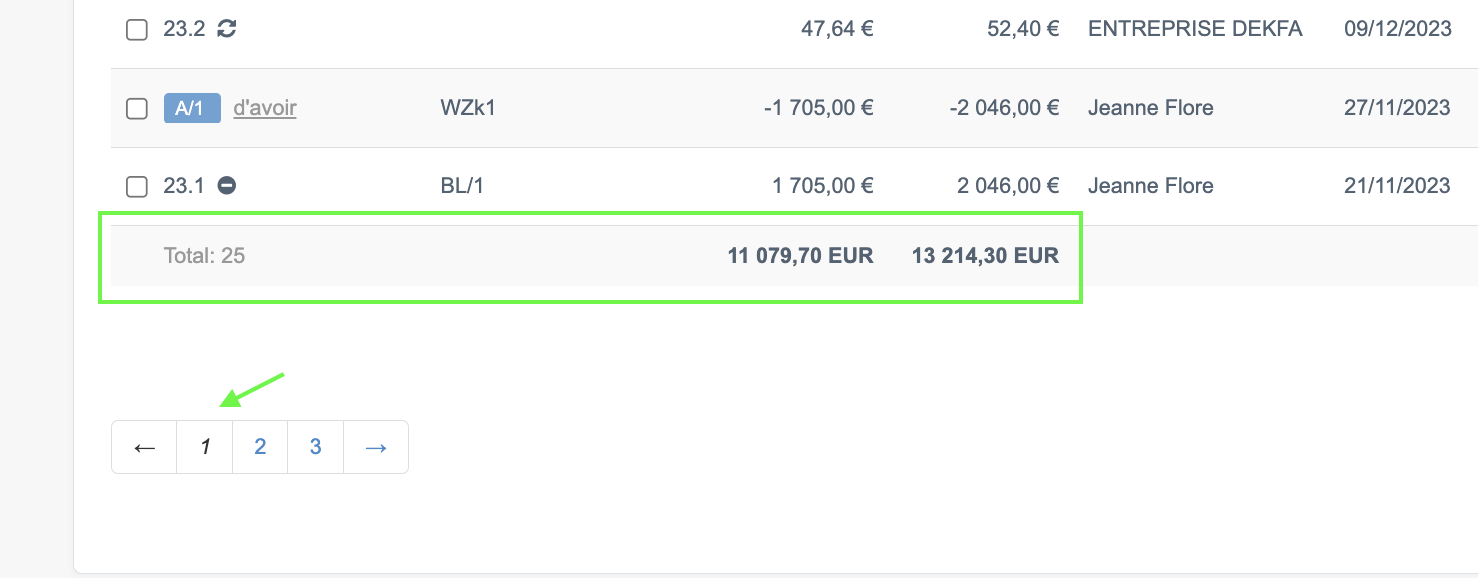
Task: Click the total amount 13 214,30 EUR
Action: [x=985, y=256]
